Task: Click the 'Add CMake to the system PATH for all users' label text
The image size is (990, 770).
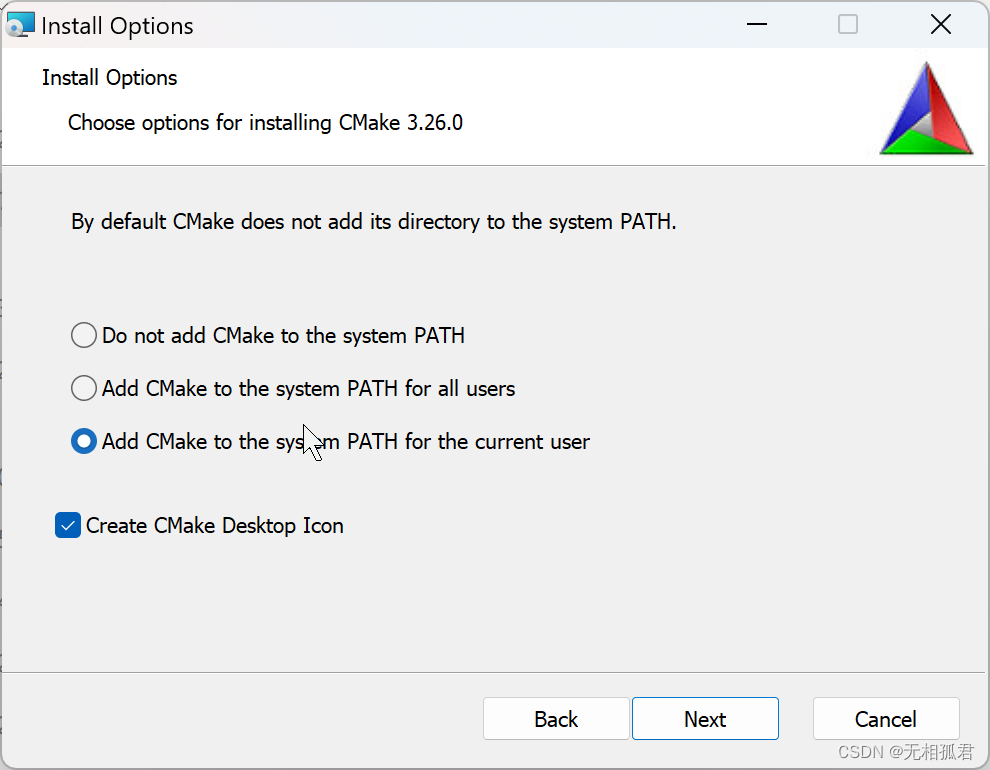Action: (x=309, y=389)
